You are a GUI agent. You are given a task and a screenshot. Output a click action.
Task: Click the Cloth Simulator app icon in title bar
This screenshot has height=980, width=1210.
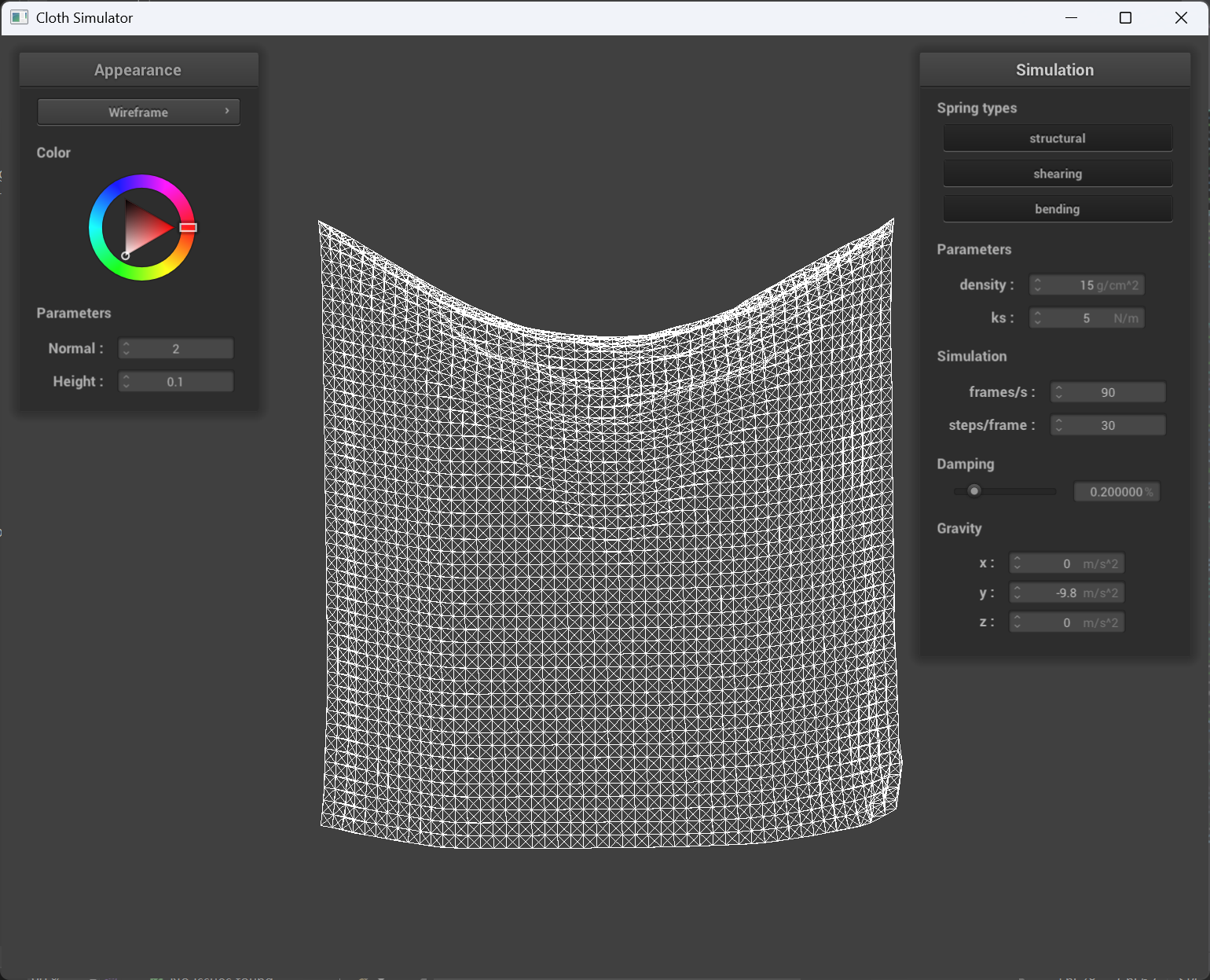pos(20,17)
